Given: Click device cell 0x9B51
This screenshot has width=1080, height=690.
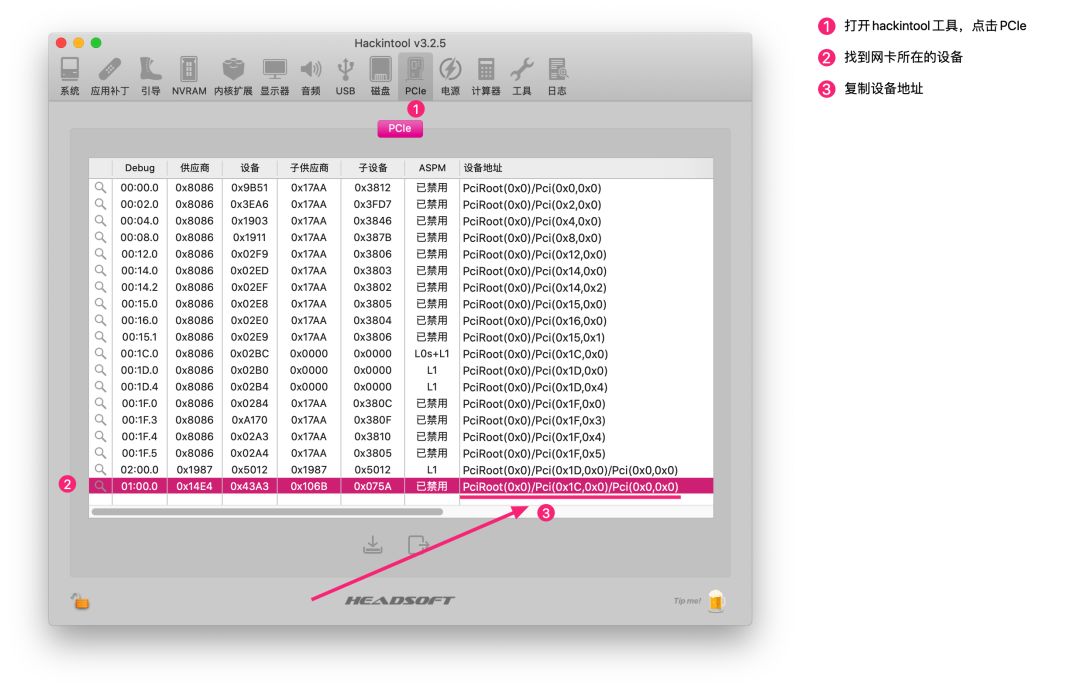Looking at the screenshot, I should (x=249, y=187).
